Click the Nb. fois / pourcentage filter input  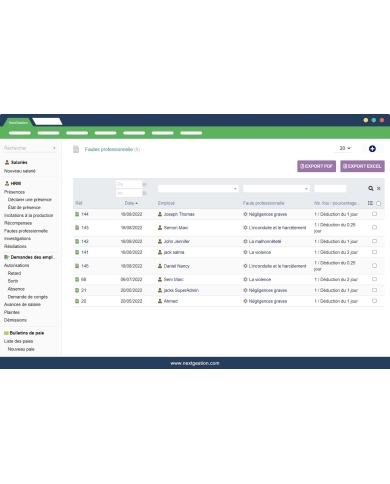coord(330,189)
